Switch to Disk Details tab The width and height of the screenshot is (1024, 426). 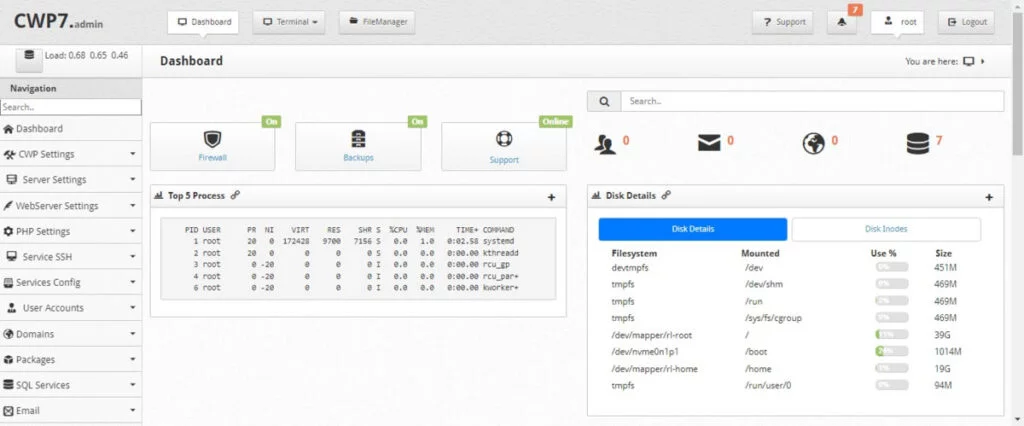(693, 229)
